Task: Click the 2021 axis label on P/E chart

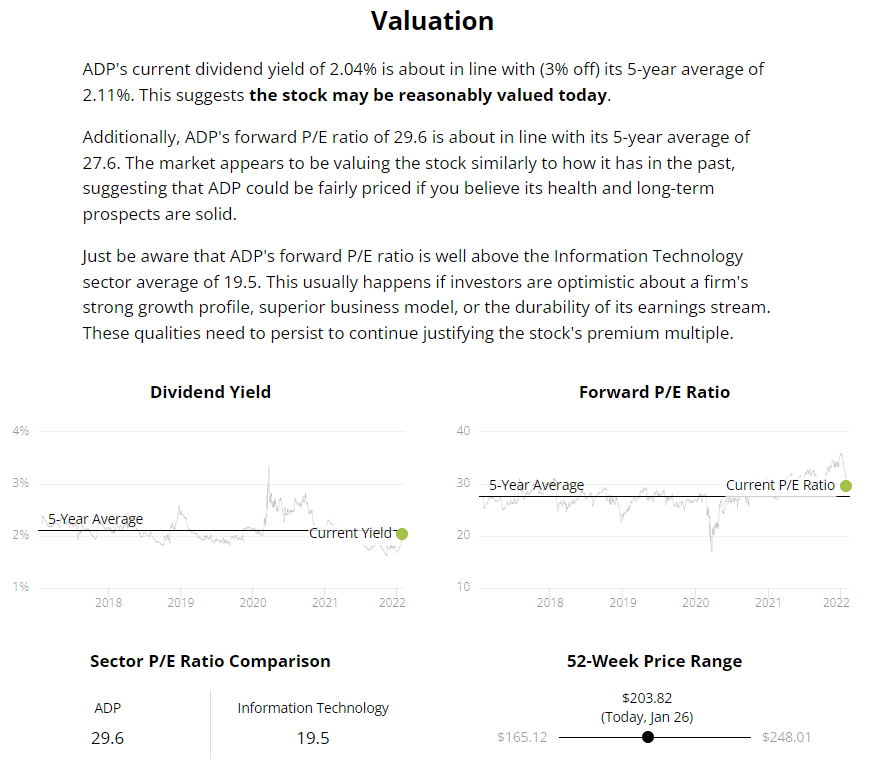Action: (768, 602)
